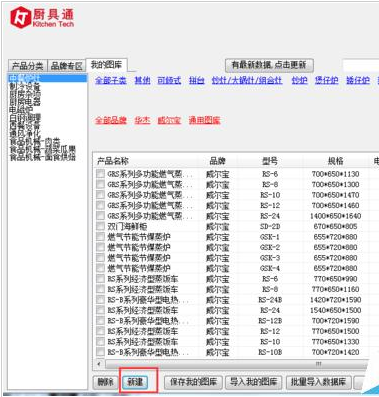Screen dimensions: 379x397
Task: Tick the checkbox for RS-B系列 row RS-12B
Action: point(100,321)
